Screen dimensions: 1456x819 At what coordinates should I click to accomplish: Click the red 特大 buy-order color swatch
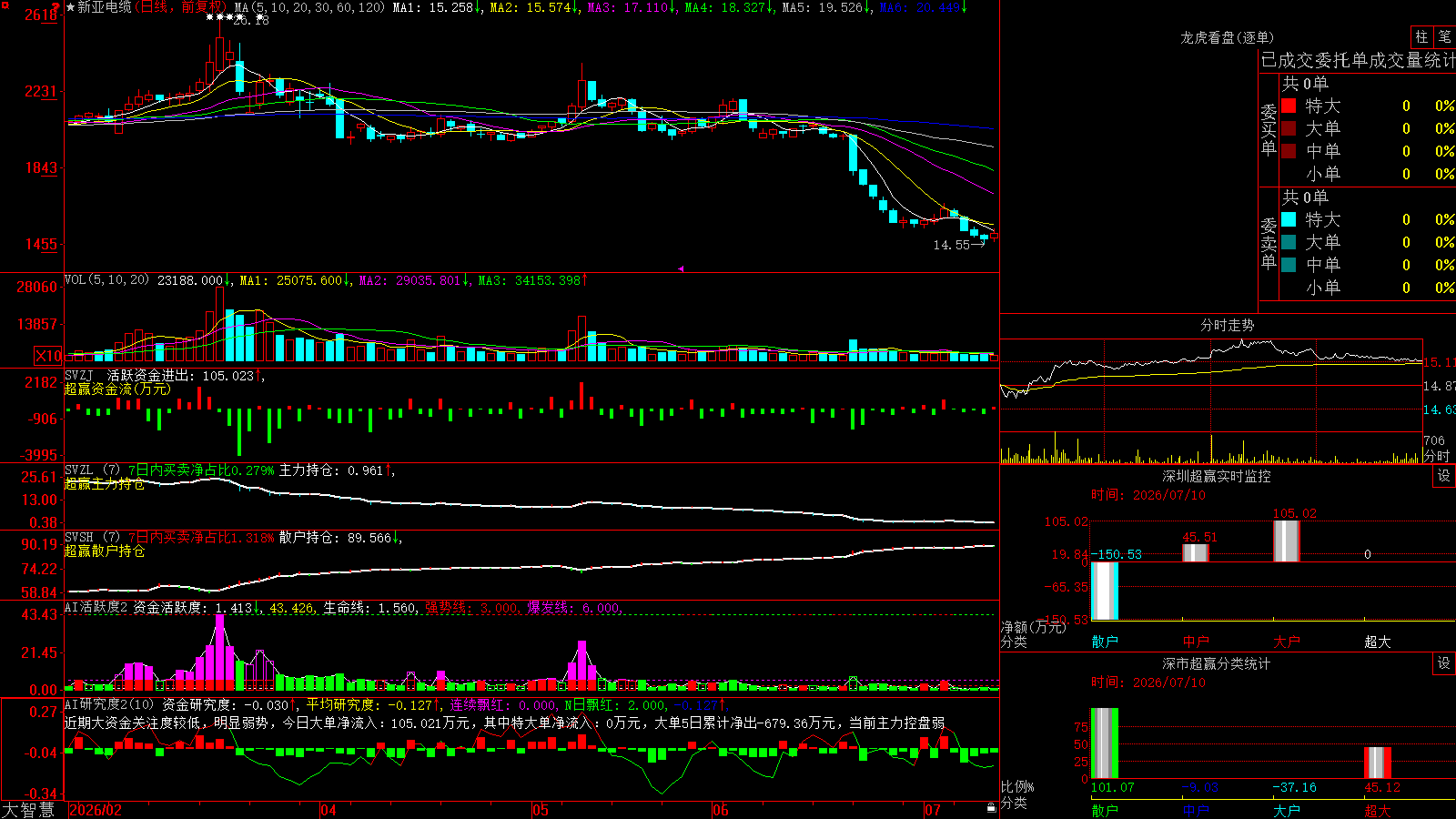point(1289,106)
